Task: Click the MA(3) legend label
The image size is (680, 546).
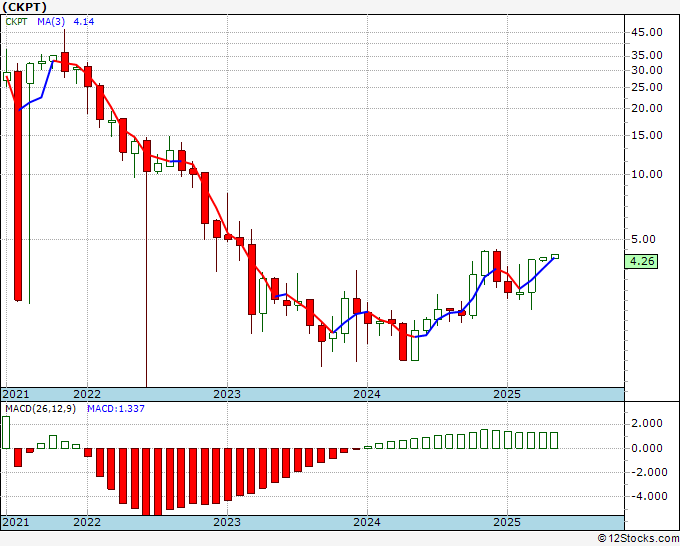Action: [x=51, y=22]
